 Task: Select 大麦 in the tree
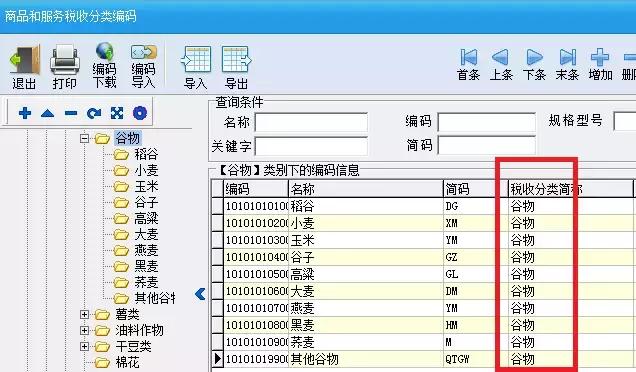coord(146,234)
